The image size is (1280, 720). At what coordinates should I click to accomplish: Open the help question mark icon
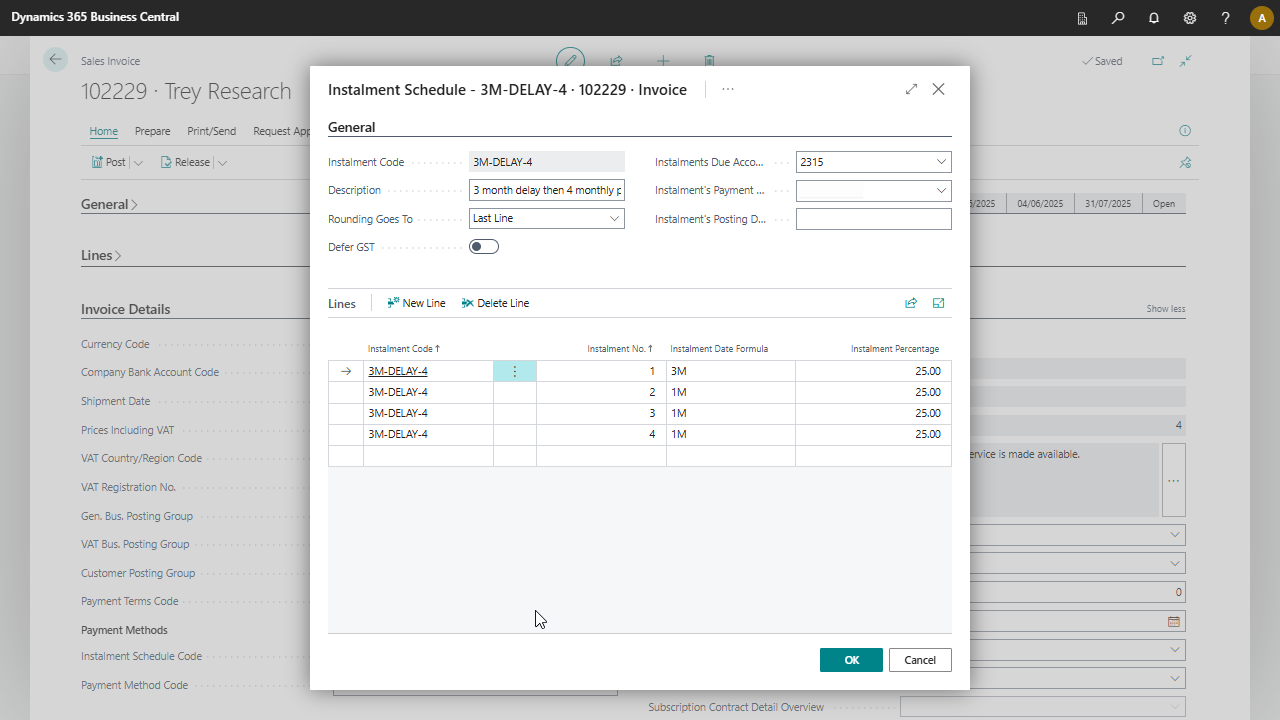click(1226, 18)
